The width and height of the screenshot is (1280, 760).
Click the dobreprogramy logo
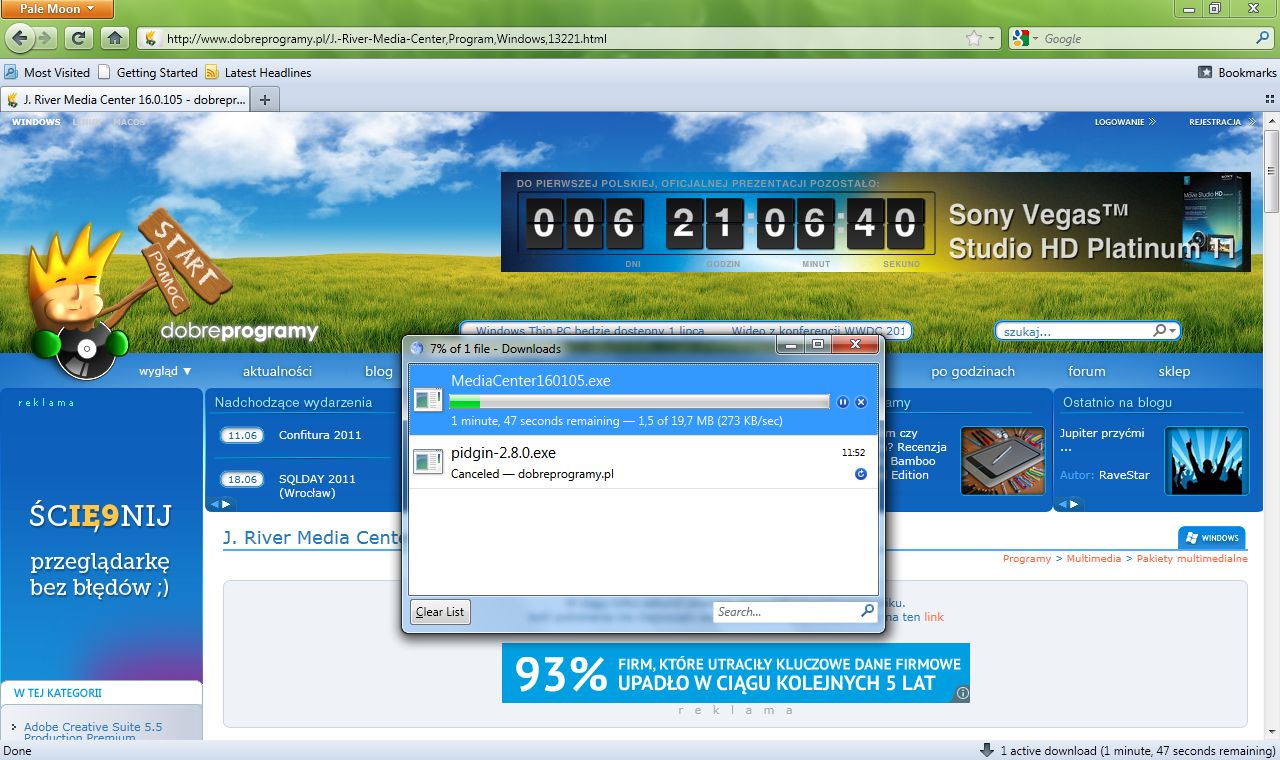point(239,332)
